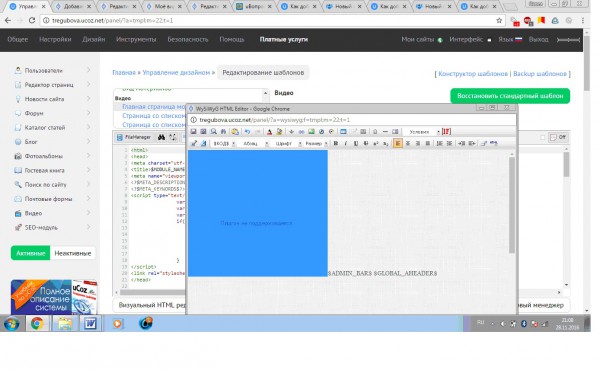
Task: Undo last action in WYSIWYG editor
Action: pyautogui.click(x=248, y=132)
